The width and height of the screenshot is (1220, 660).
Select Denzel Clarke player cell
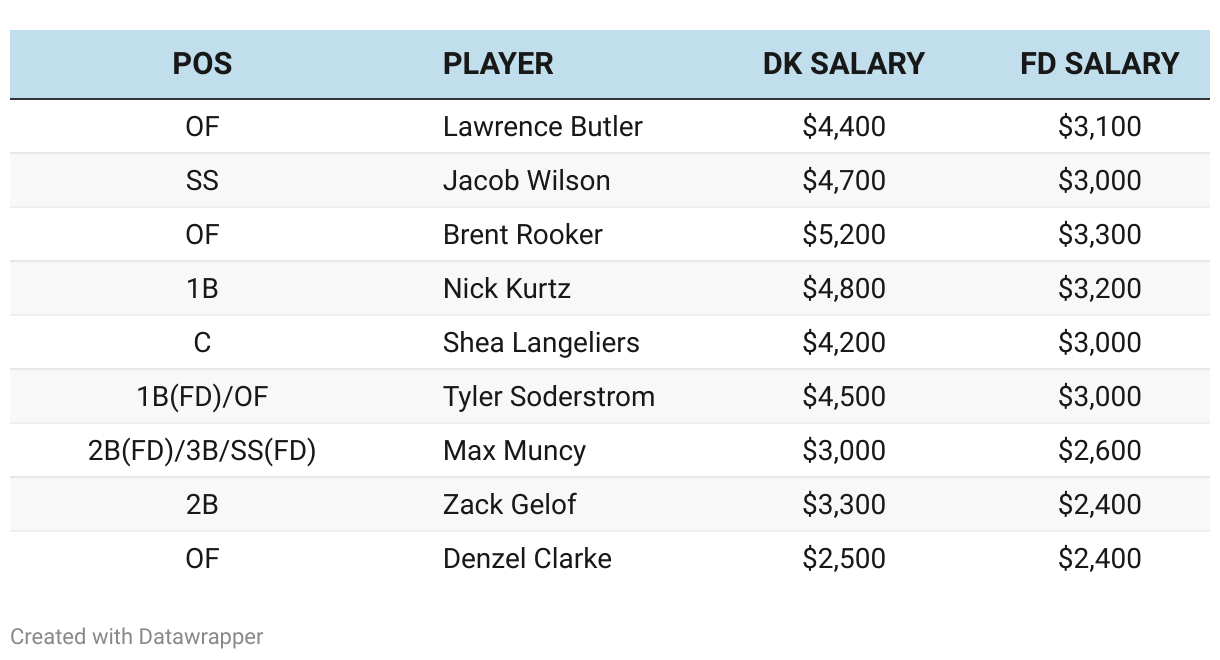tap(527, 558)
